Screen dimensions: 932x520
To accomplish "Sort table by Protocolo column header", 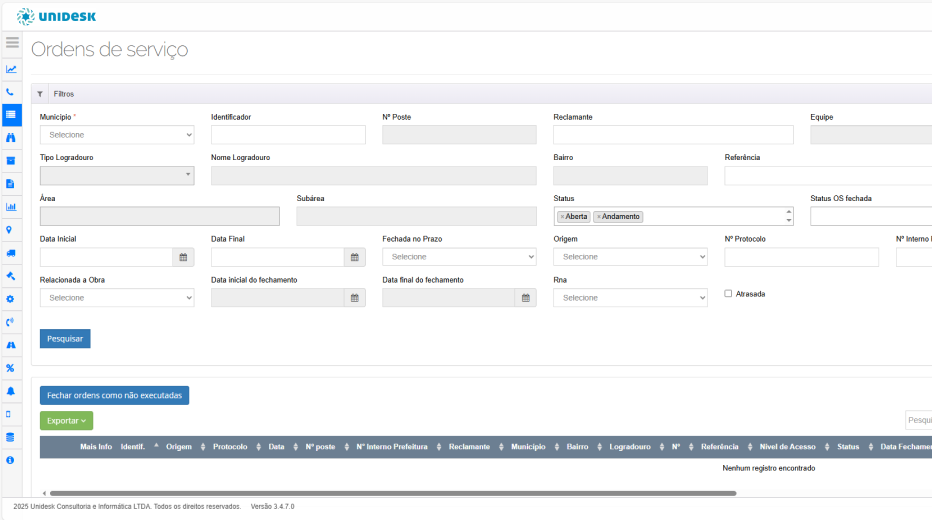I will click(x=230, y=447).
